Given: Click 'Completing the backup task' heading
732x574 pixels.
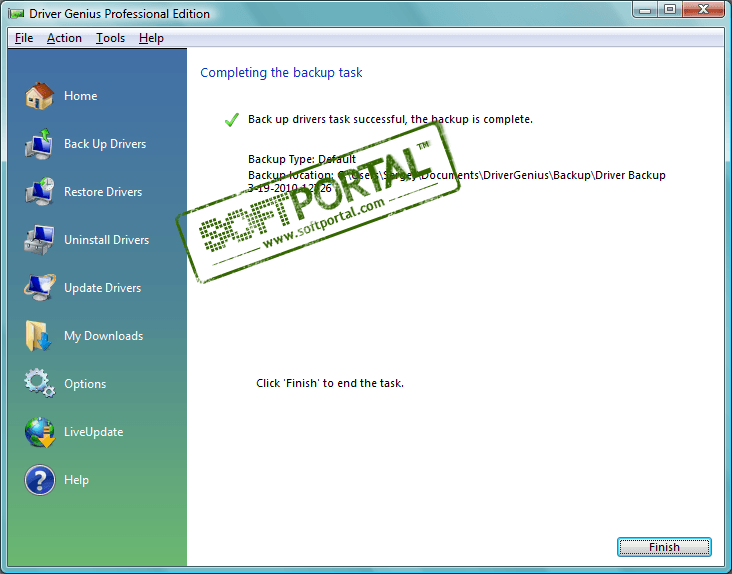Looking at the screenshot, I should 281,73.
